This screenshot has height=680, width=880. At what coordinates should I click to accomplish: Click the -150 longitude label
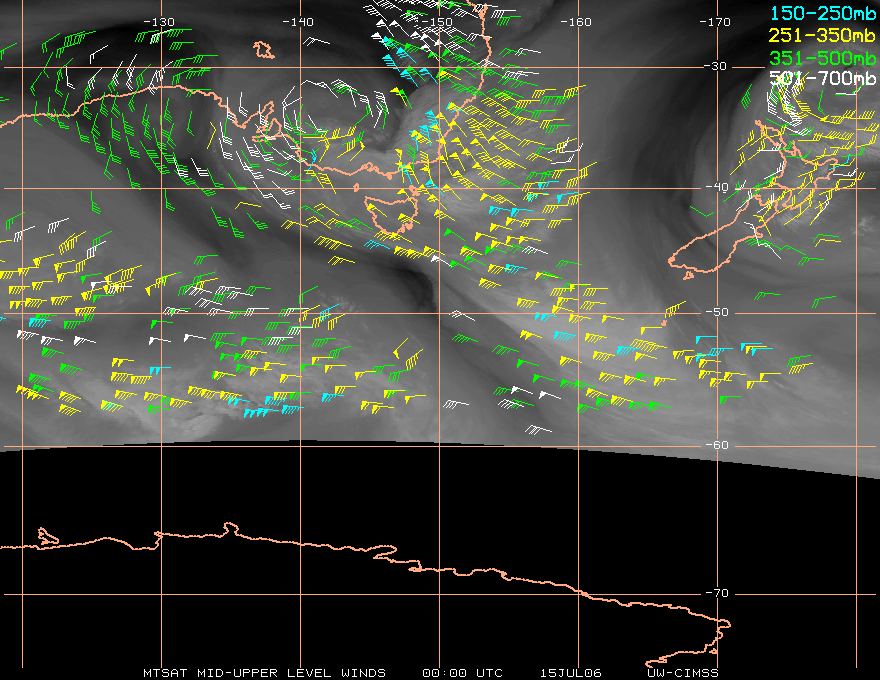point(437,22)
